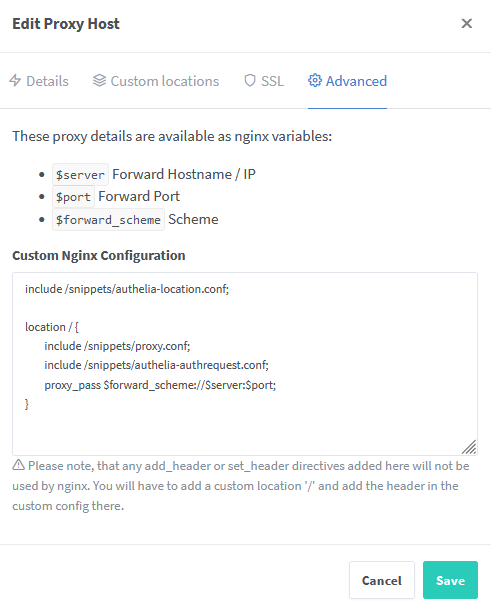Click the $port variable code tag
Screen dimensions: 491x611
point(73,197)
